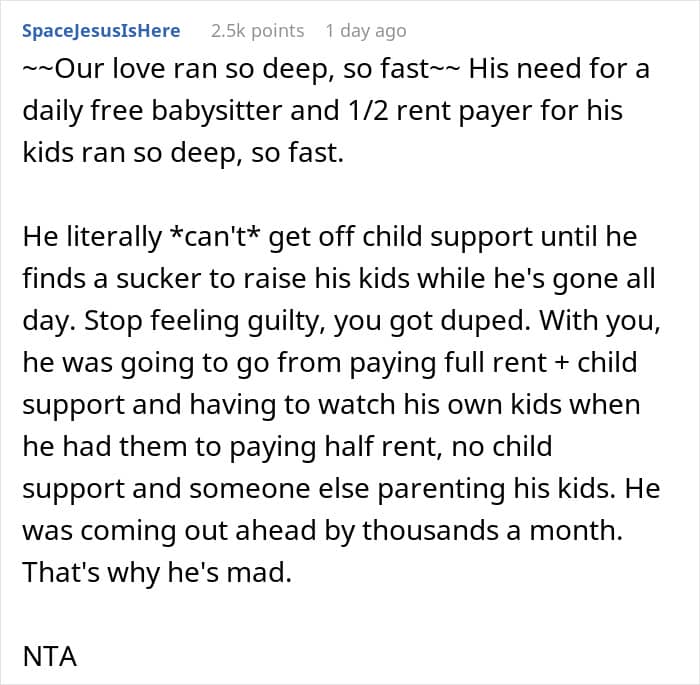700x685 pixels.
Task: Click the word 'literally' in second paragraph
Action: [x=114, y=237]
